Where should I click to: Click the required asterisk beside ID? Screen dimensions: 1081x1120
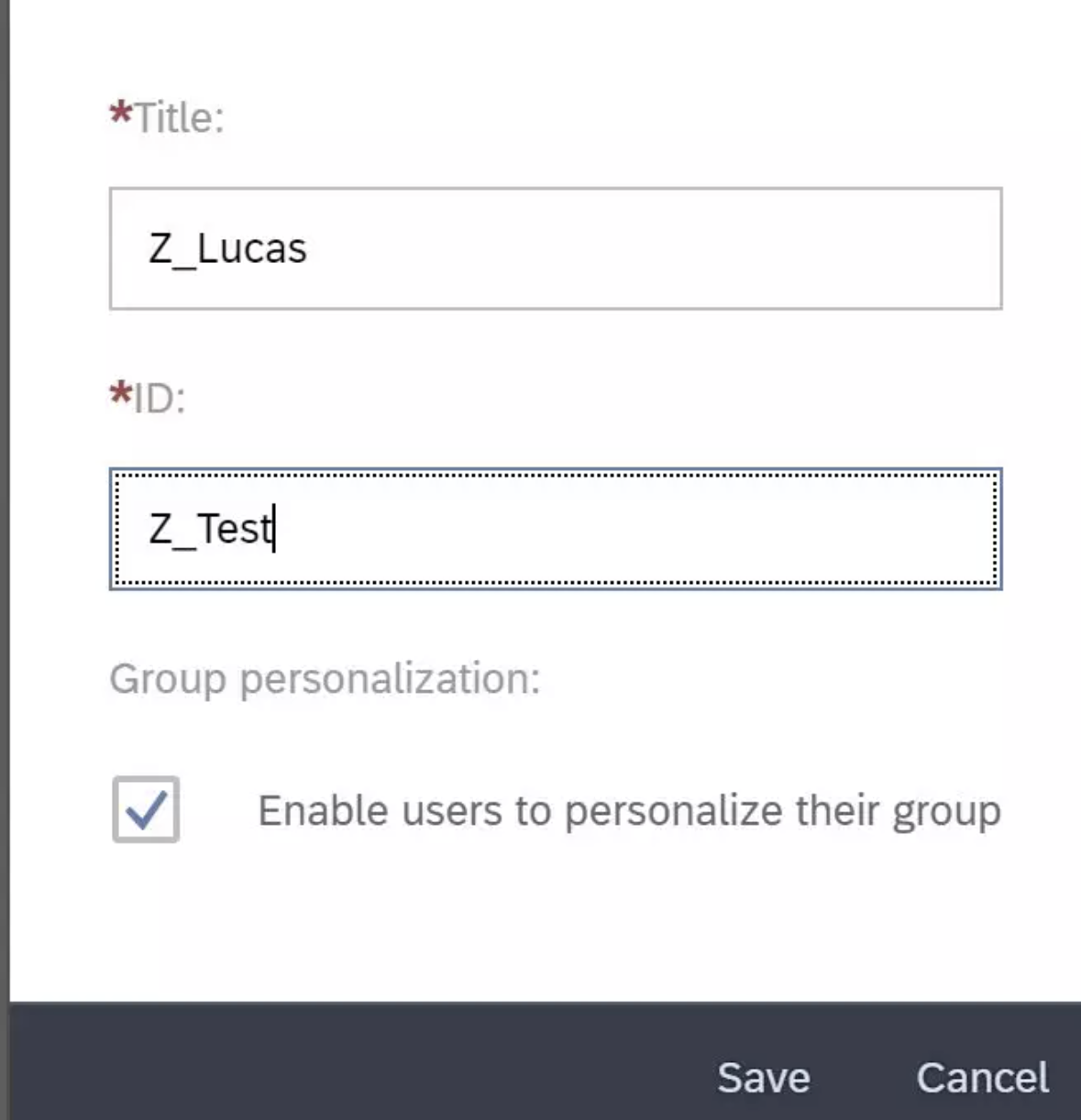(x=120, y=395)
